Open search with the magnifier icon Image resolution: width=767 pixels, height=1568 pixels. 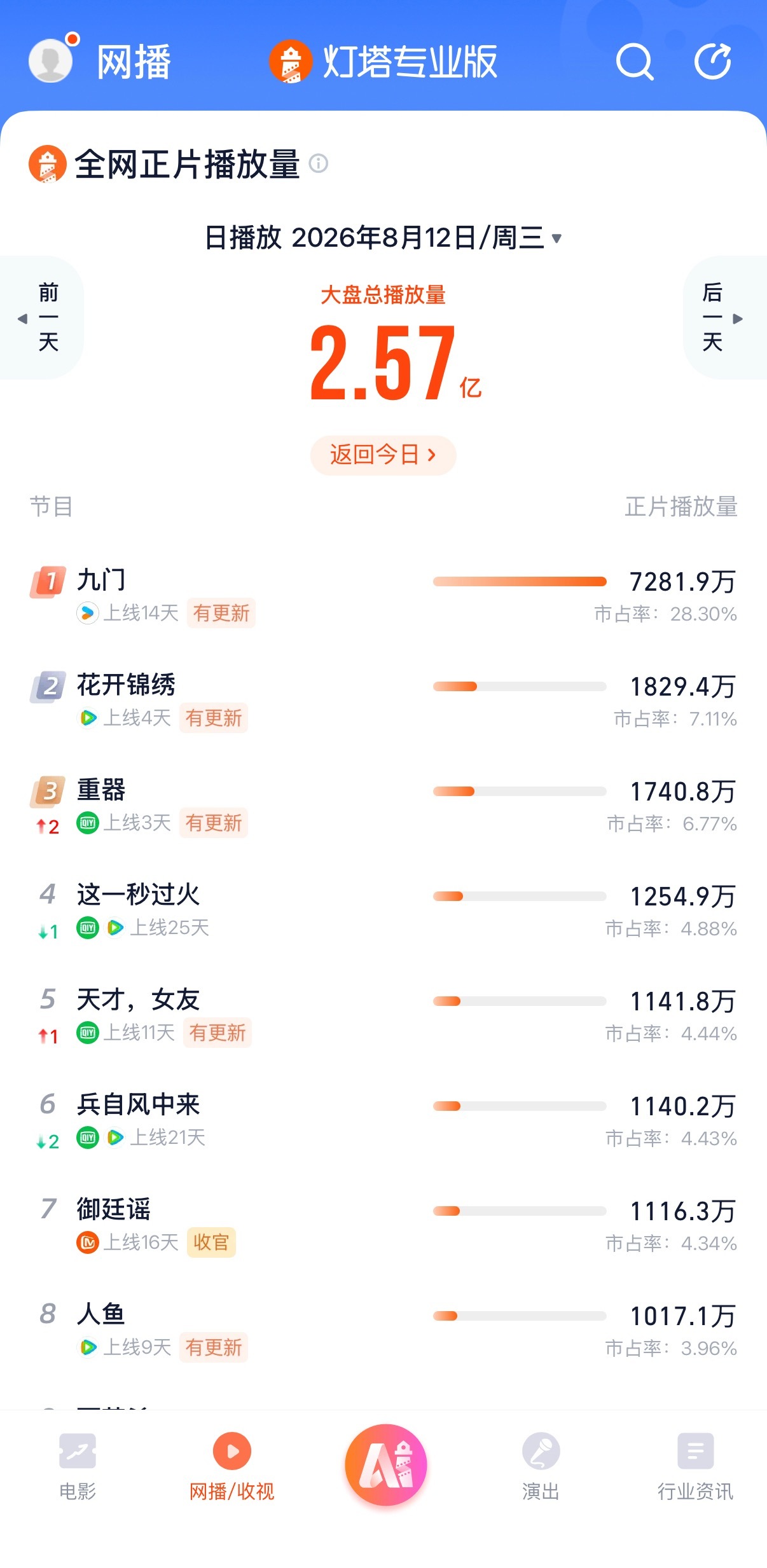click(635, 62)
